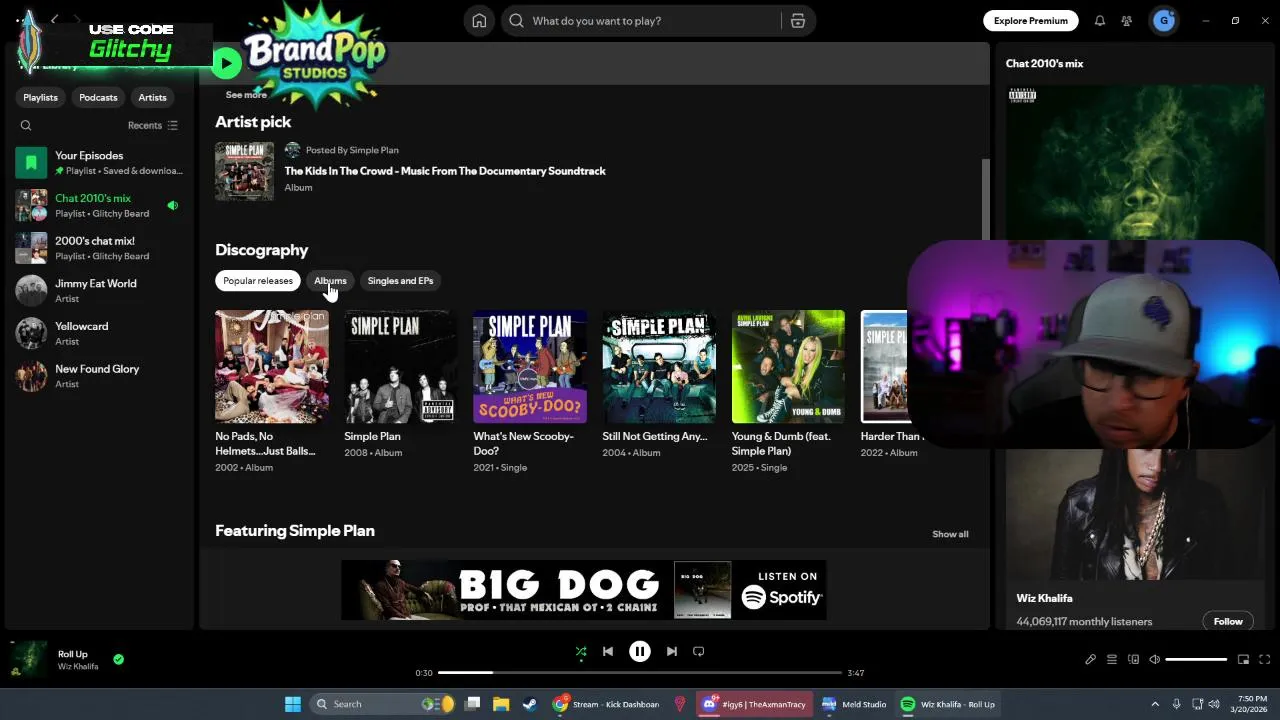Screen dimensions: 1280x720
Task: Click the main view vertical scrollbar
Action: [985, 200]
